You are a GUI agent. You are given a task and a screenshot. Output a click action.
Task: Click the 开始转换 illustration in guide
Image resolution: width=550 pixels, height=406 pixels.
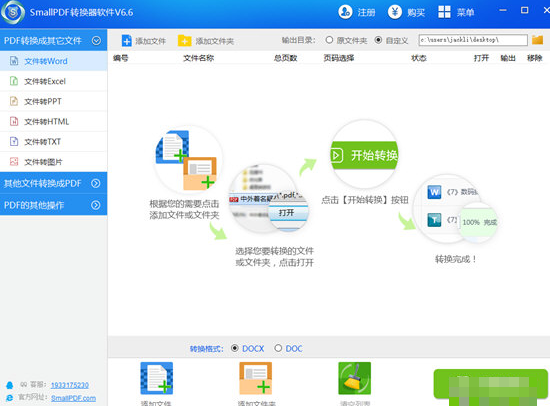[365, 154]
